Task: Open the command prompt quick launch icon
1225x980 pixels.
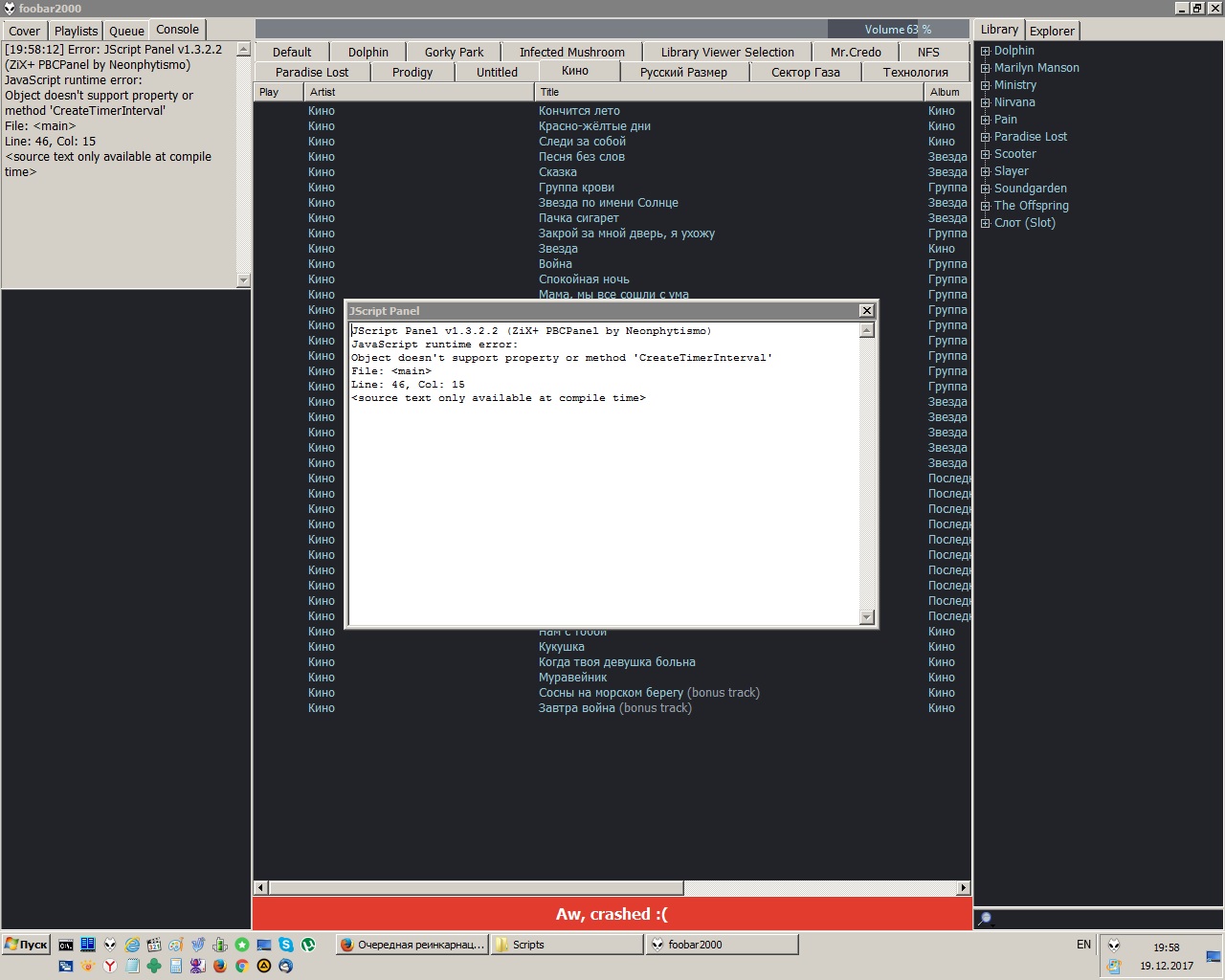Action: pyautogui.click(x=66, y=945)
